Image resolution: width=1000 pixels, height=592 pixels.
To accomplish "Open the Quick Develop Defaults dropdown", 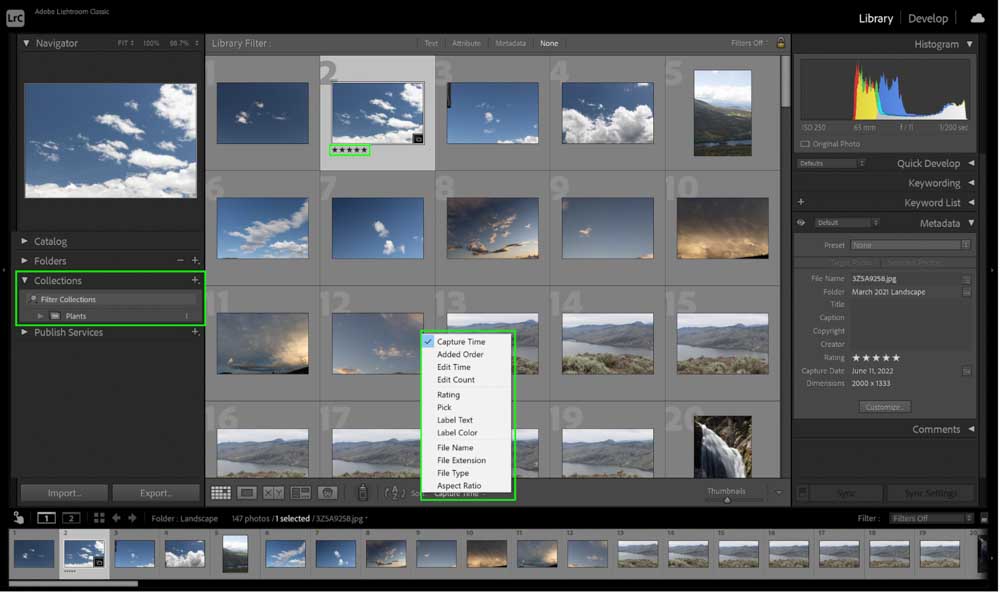I will point(831,163).
